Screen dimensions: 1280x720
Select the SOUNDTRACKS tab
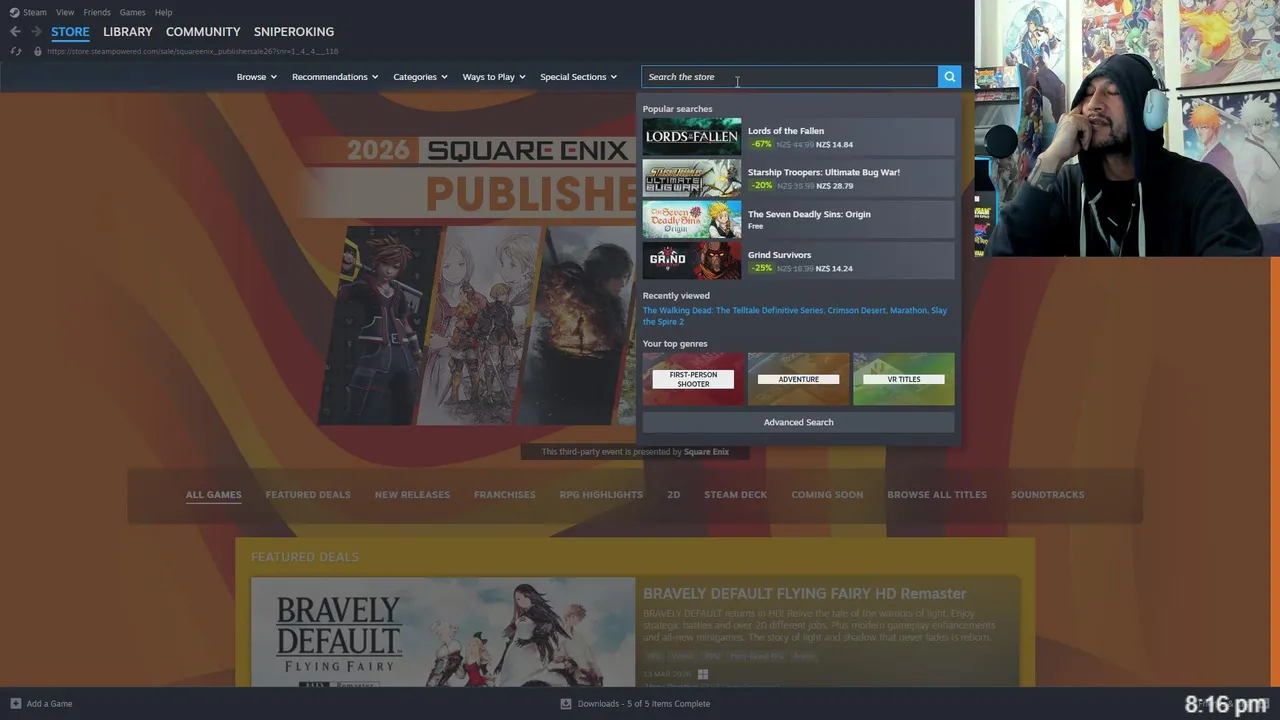click(x=1047, y=494)
